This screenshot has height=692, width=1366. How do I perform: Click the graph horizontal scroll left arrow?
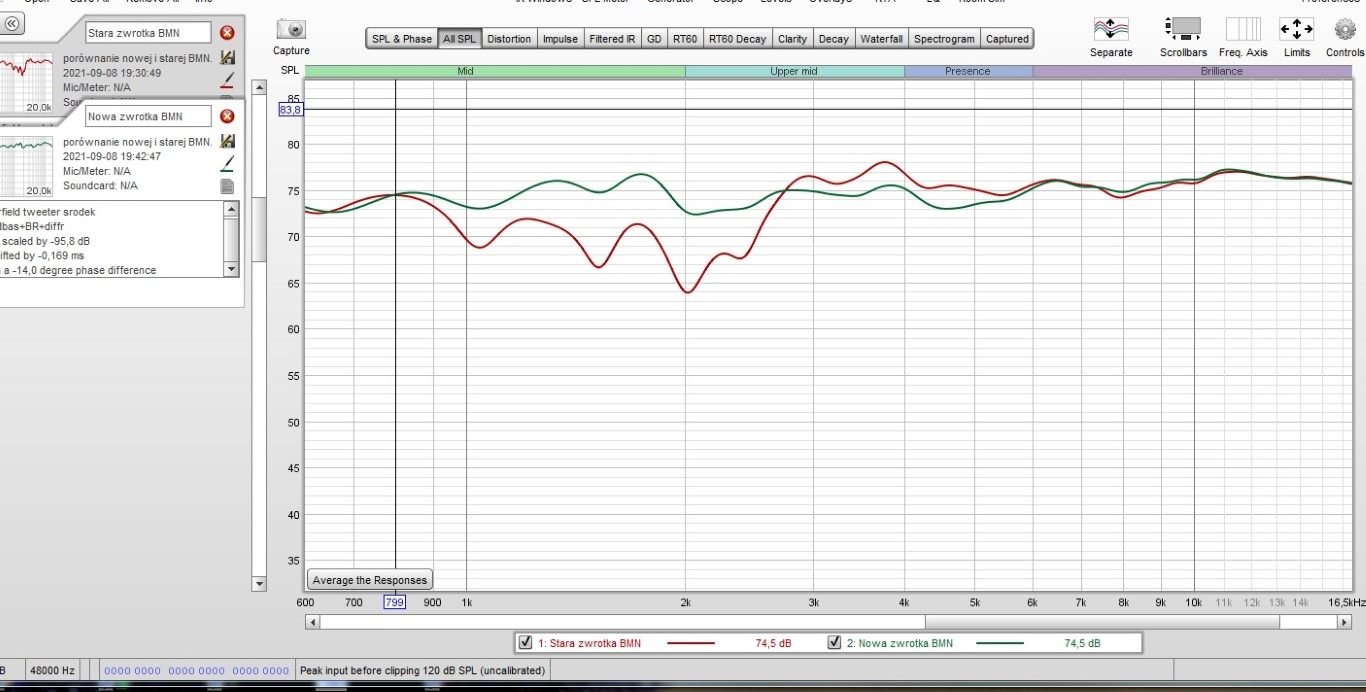pos(313,622)
